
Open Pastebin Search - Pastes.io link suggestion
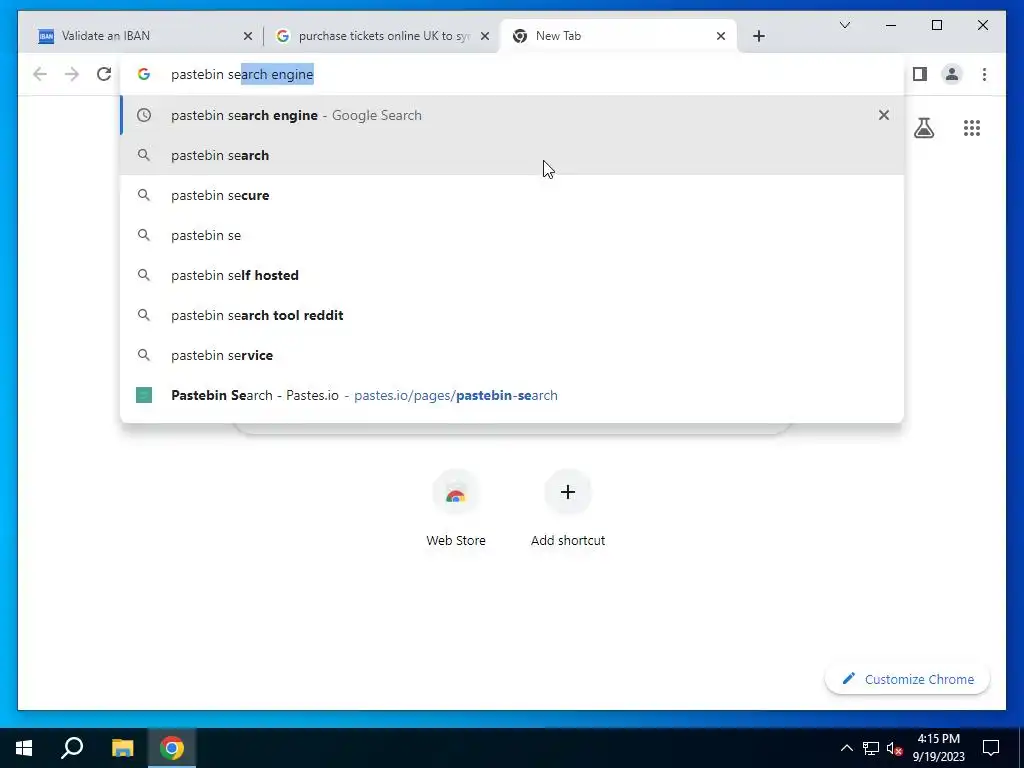512,395
